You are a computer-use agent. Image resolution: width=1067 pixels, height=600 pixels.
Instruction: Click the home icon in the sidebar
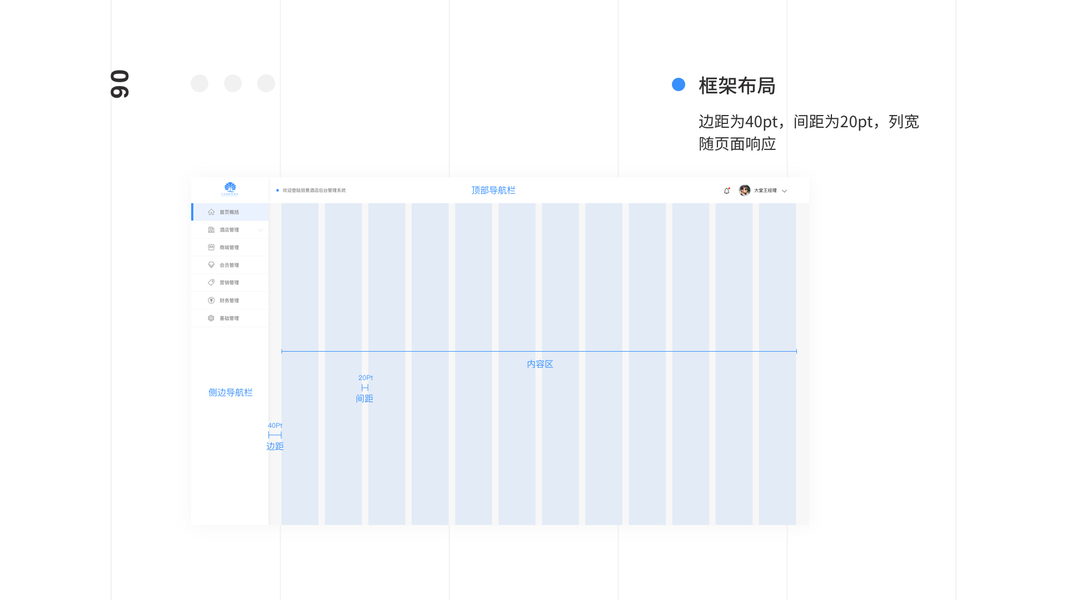click(x=211, y=212)
